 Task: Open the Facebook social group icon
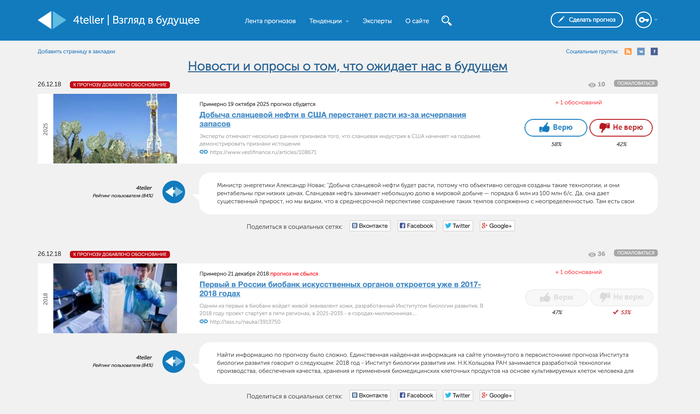[x=654, y=50]
